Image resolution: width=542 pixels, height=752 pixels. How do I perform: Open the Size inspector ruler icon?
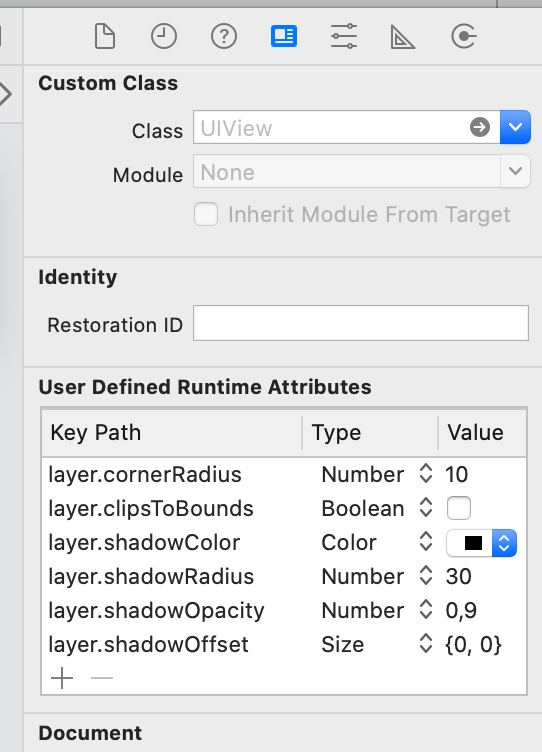coord(403,37)
